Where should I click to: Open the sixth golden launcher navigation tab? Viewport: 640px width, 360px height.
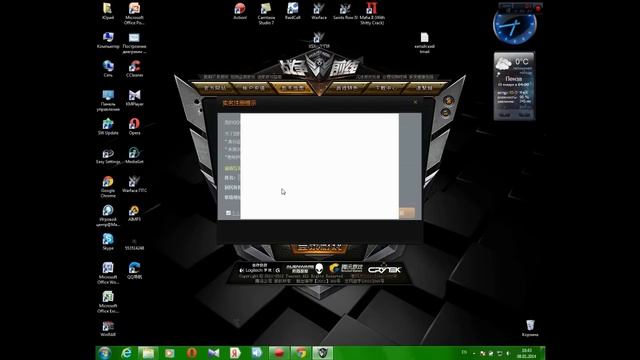[x=424, y=88]
